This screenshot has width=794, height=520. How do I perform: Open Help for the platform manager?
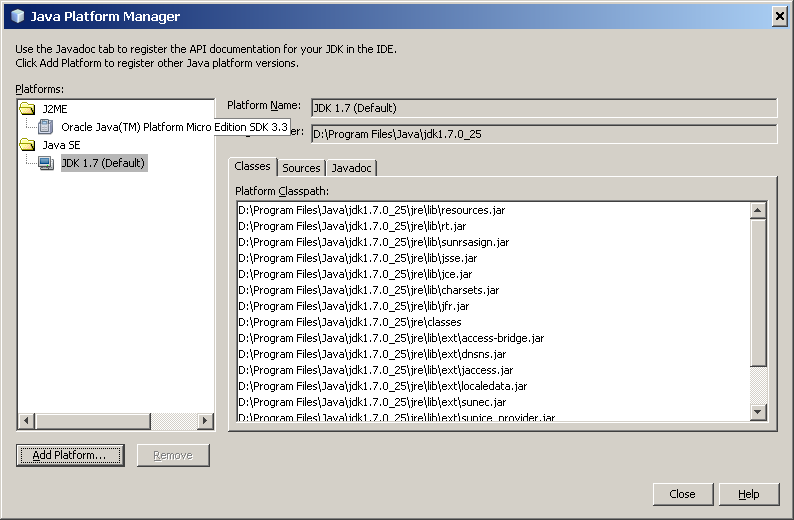(x=748, y=494)
